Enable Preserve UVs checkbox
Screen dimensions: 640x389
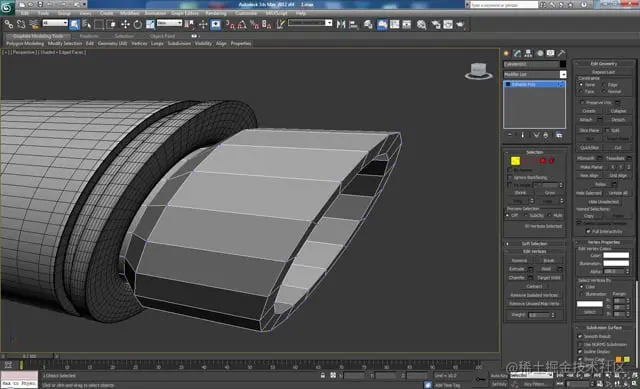[x=582, y=102]
